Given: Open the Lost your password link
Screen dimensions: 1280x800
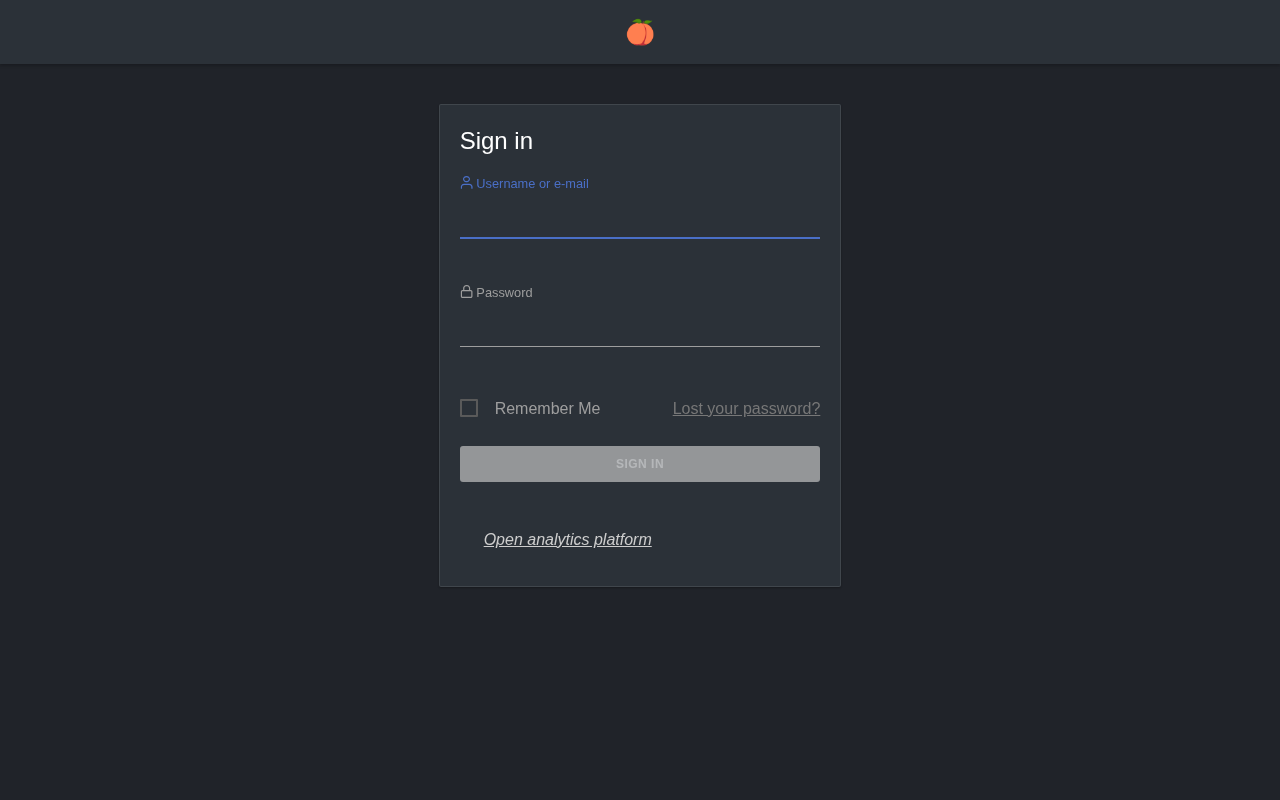Looking at the screenshot, I should (746, 408).
